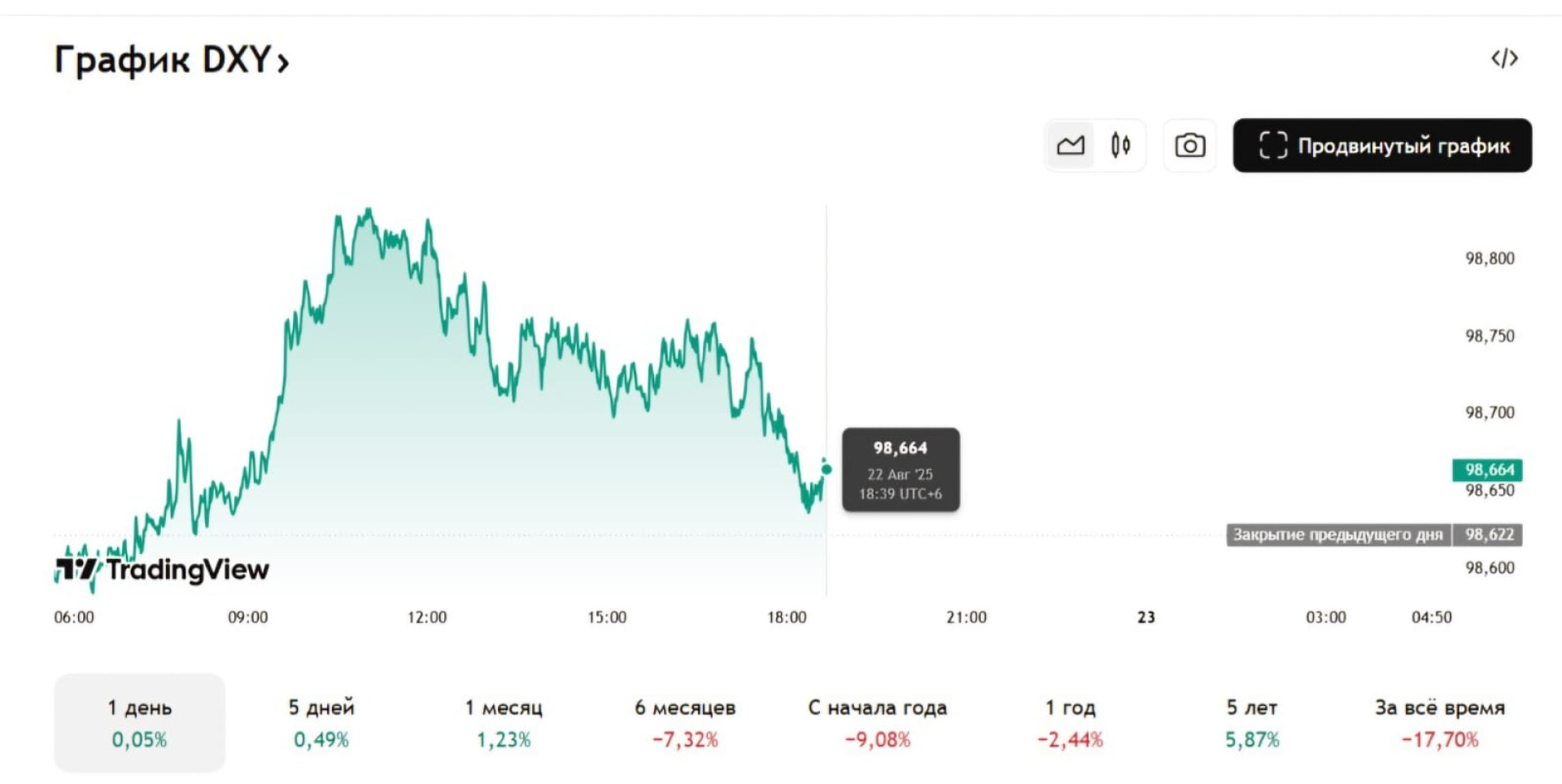Click the 98,664 price tooltip
This screenshot has width=1562, height=784.
tap(901, 469)
